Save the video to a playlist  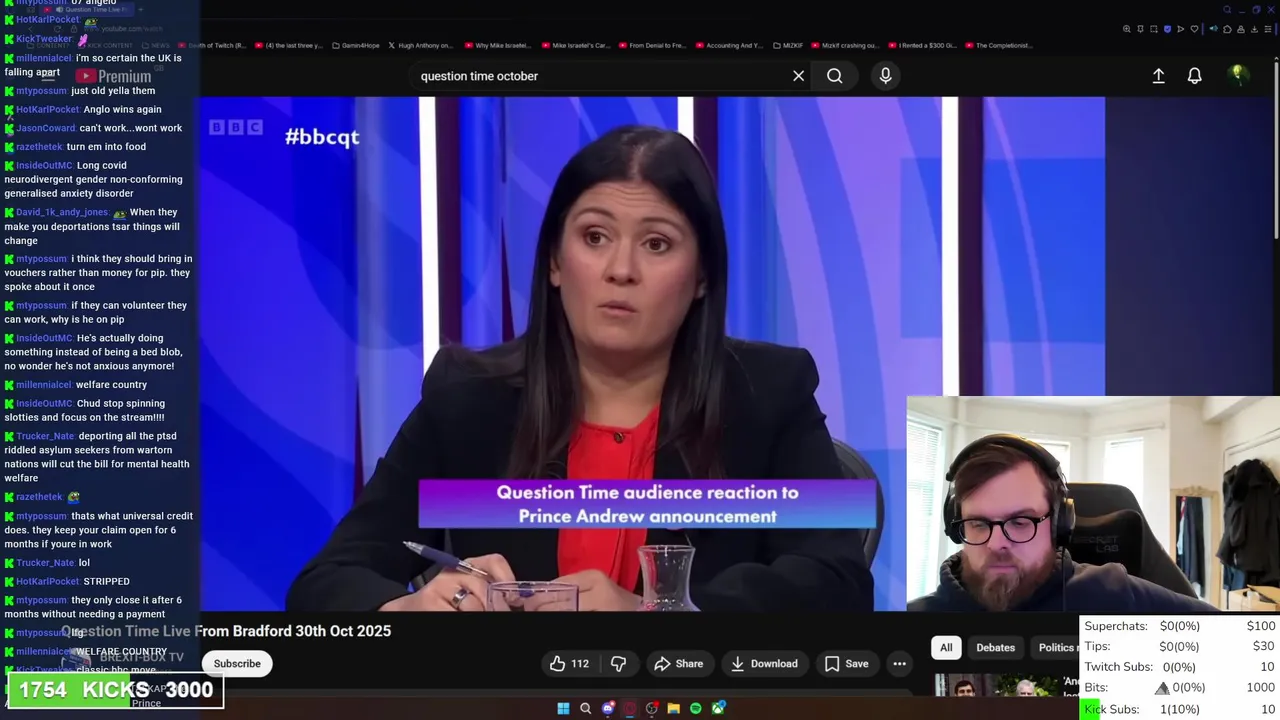pyautogui.click(x=846, y=663)
